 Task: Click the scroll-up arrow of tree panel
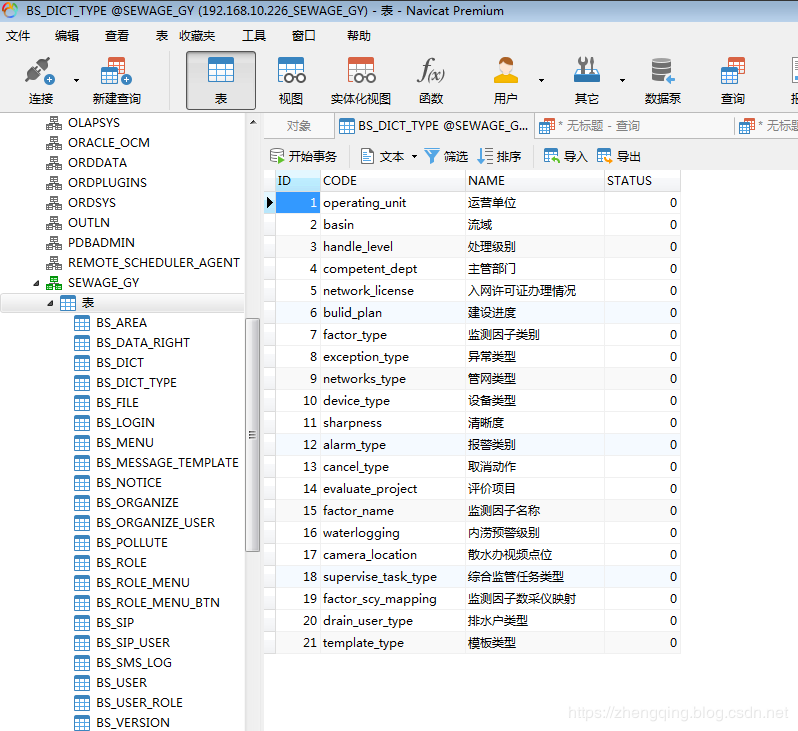pyautogui.click(x=253, y=123)
